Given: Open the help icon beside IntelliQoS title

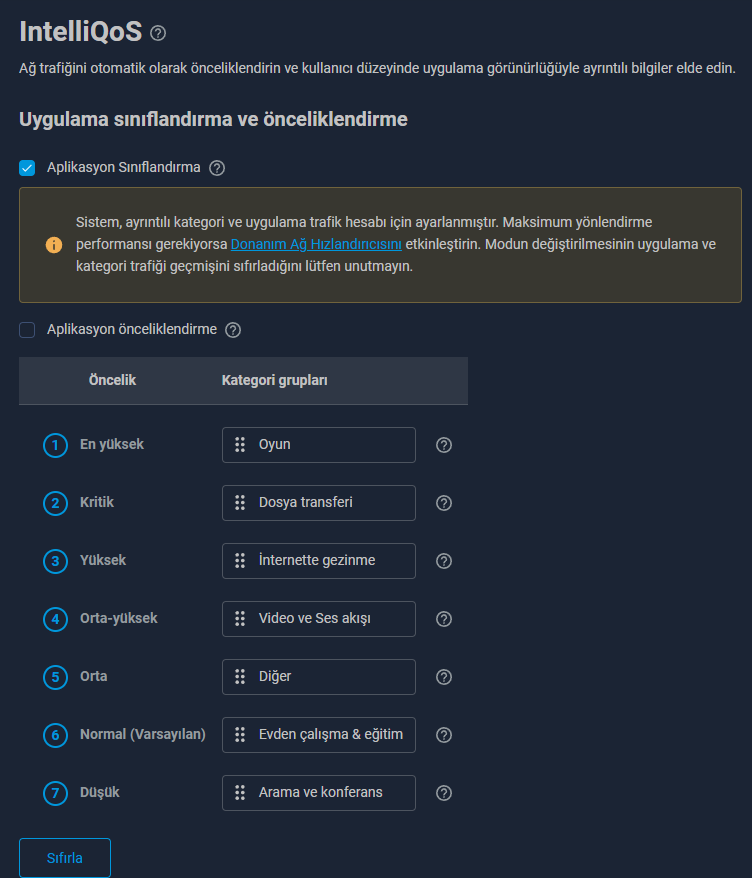Looking at the screenshot, I should tap(158, 33).
